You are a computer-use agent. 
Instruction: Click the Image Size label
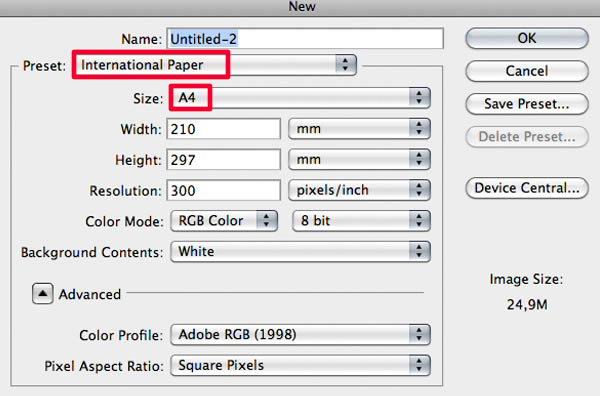click(526, 279)
